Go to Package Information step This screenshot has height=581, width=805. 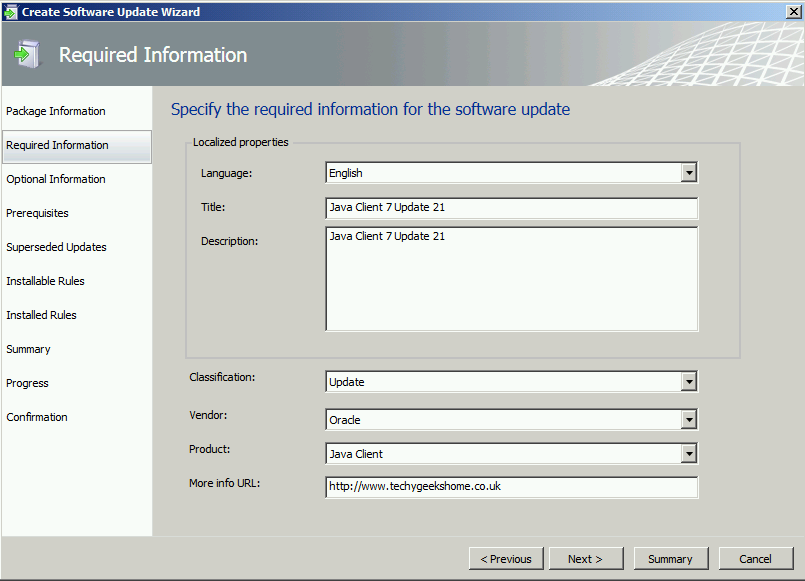(56, 111)
